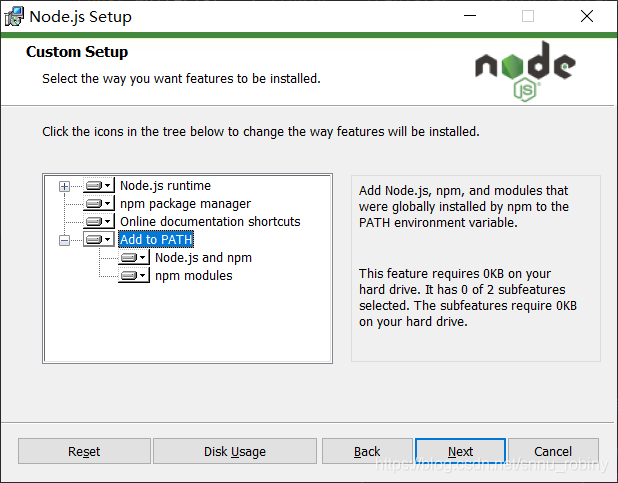Proceed with the Next button
618x483 pixels.
460,451
